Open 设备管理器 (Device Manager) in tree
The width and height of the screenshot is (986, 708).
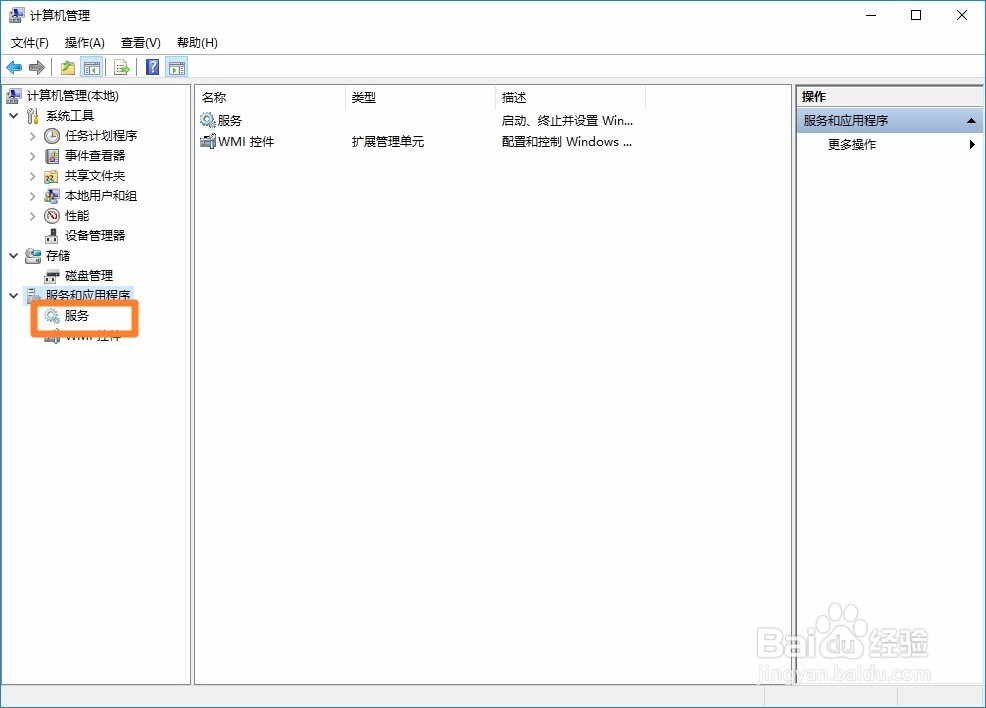(x=50, y=235)
